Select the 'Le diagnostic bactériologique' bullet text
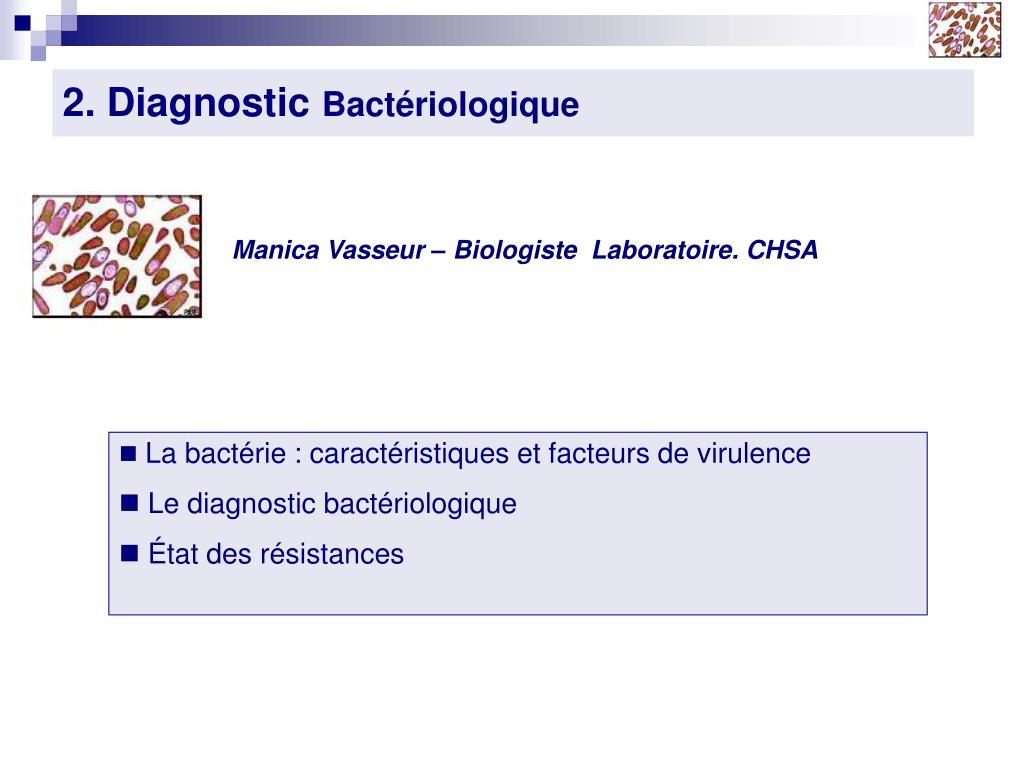The width and height of the screenshot is (1024, 768). 332,504
